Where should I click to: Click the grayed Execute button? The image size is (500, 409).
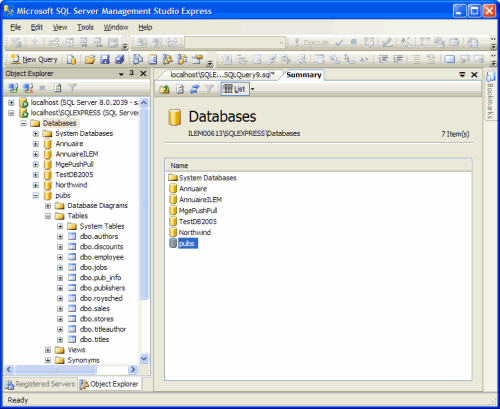click(312, 42)
